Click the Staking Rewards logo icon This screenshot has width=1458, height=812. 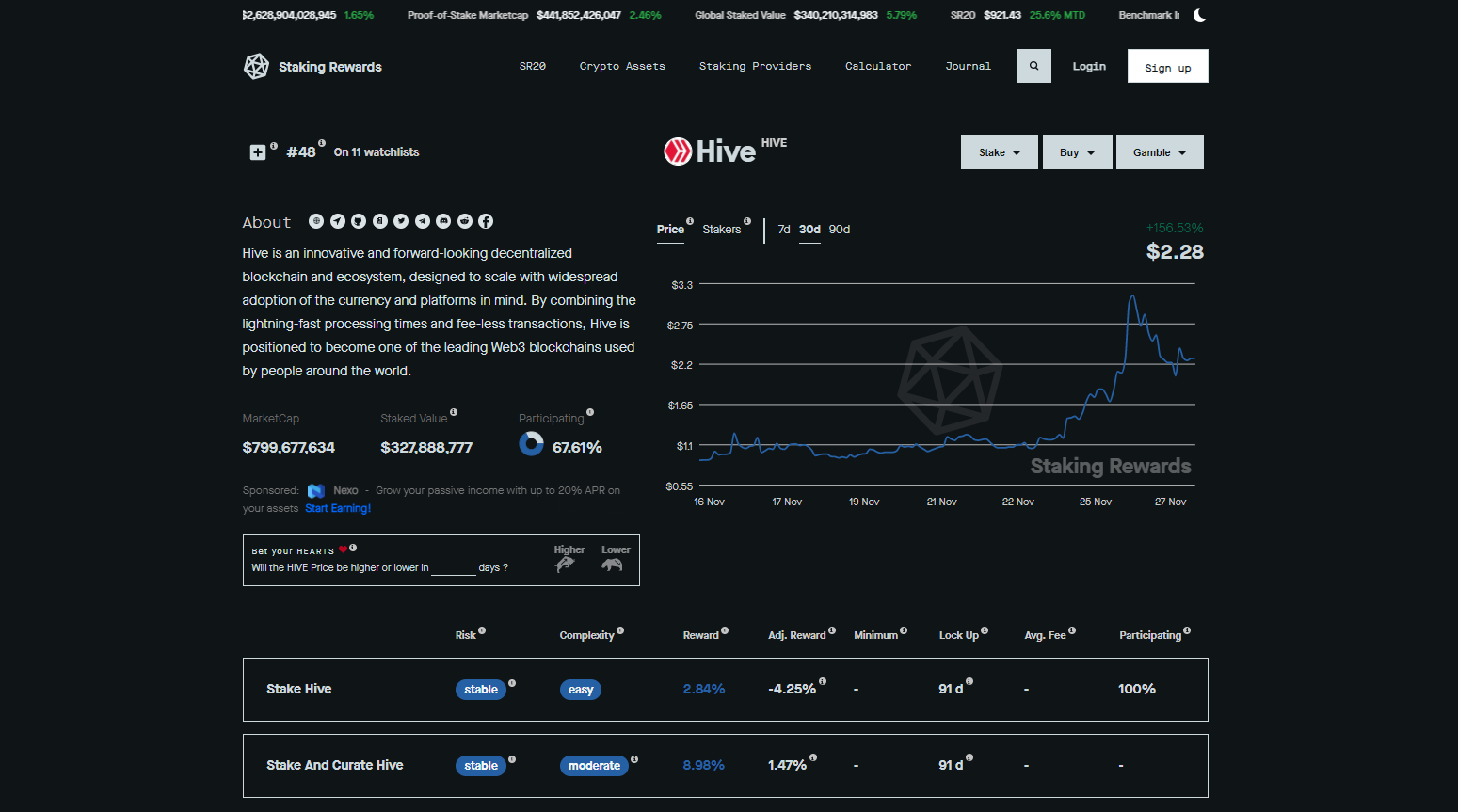point(256,67)
